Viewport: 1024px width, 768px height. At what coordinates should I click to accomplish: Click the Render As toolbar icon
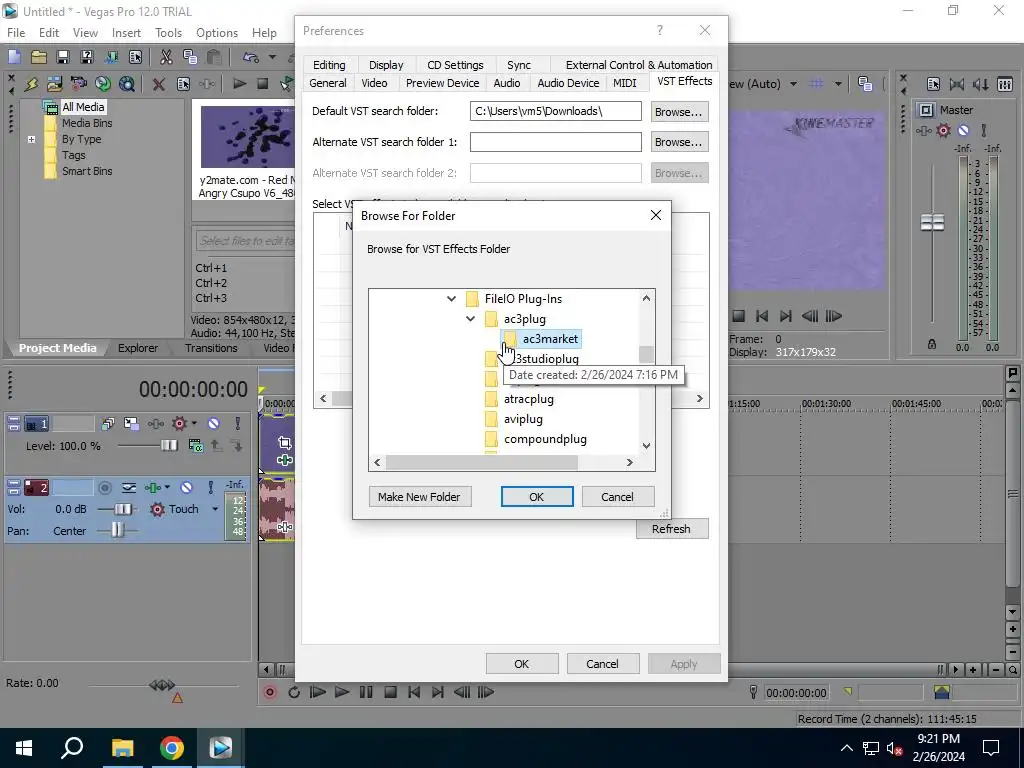(x=112, y=57)
